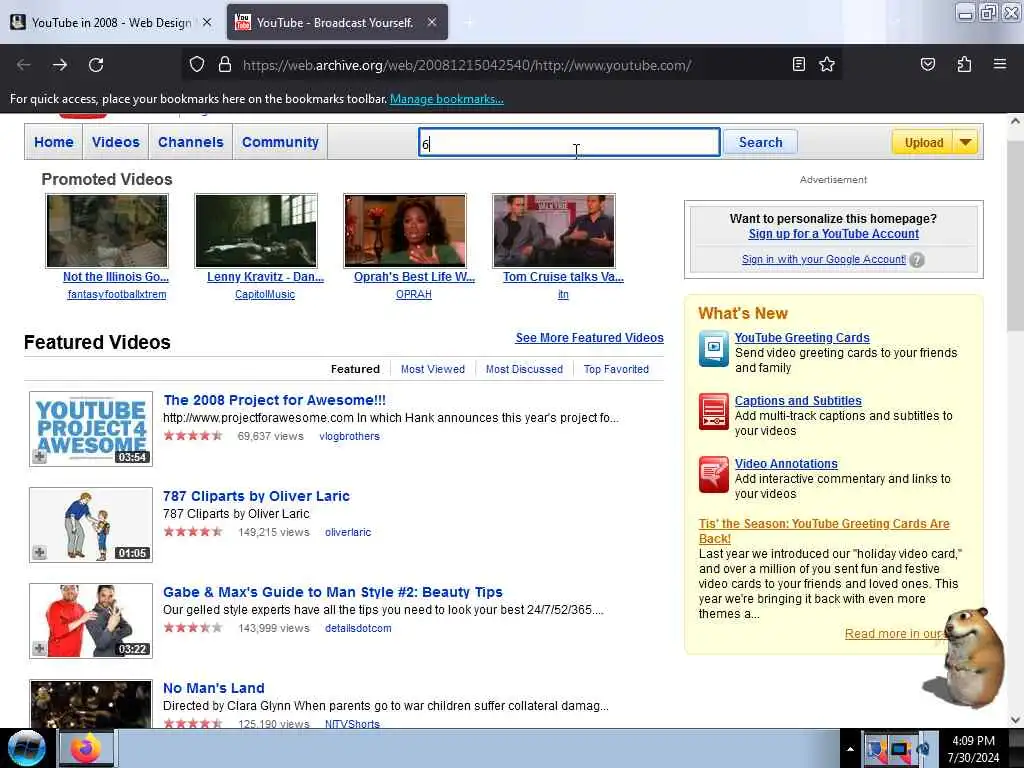Click inside the YouTube search field

[x=569, y=142]
